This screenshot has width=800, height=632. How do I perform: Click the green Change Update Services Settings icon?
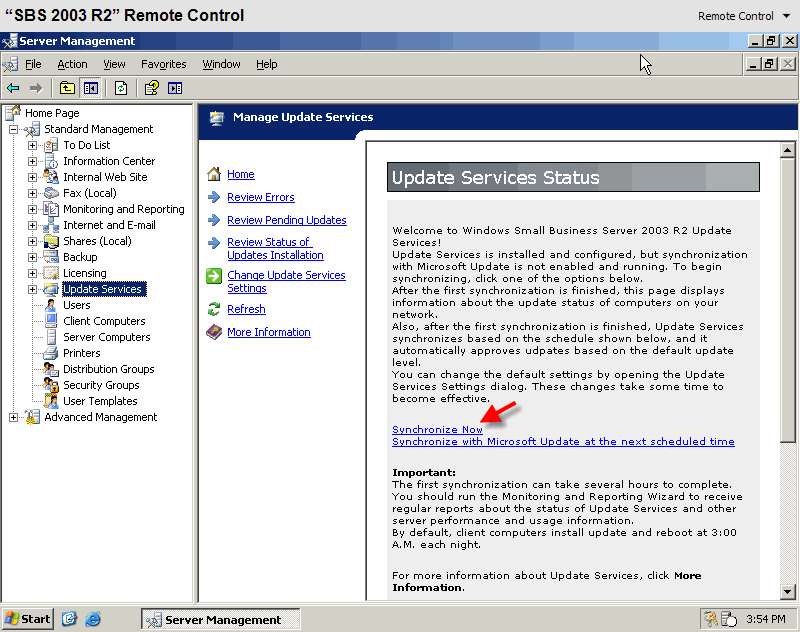214,276
